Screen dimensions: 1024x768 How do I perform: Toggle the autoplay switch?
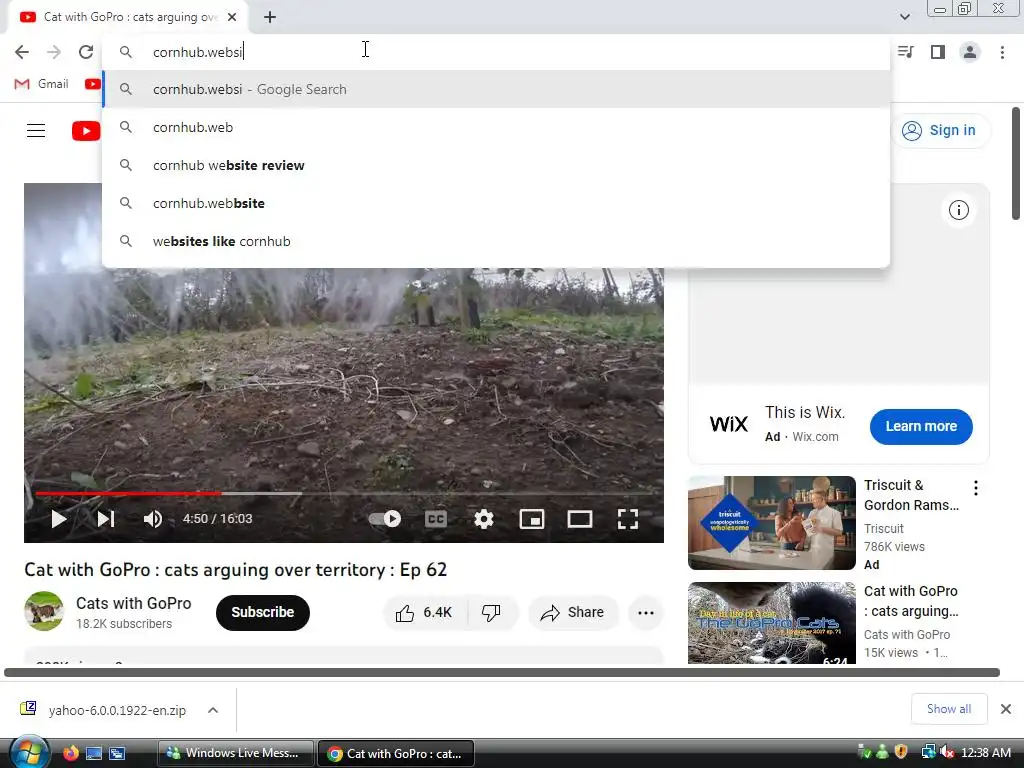(x=385, y=519)
